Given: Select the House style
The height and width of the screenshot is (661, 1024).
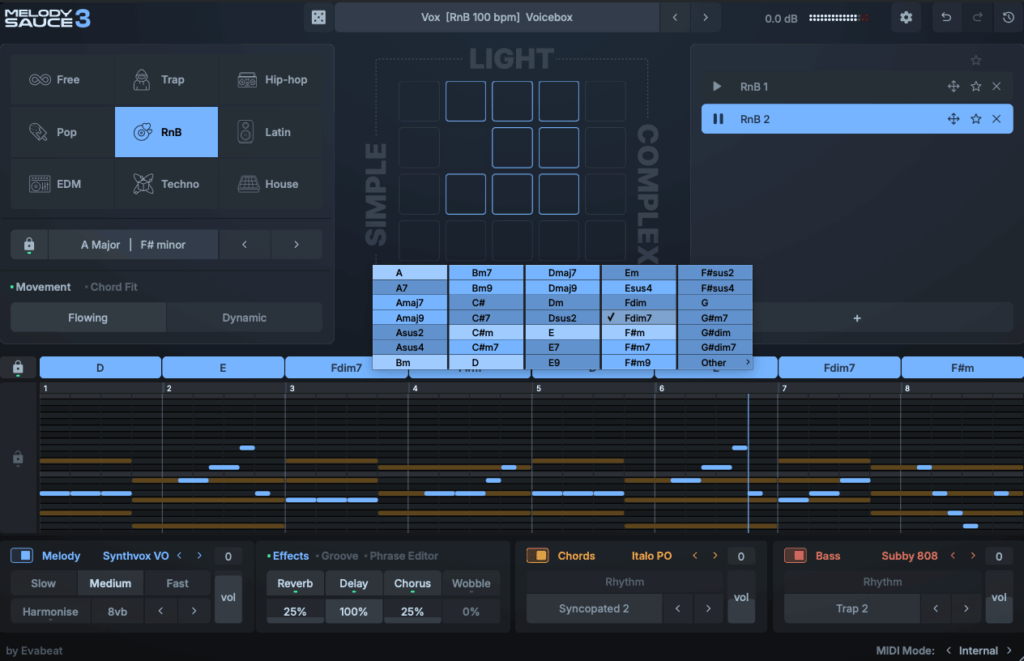Looking at the screenshot, I should pos(270,184).
